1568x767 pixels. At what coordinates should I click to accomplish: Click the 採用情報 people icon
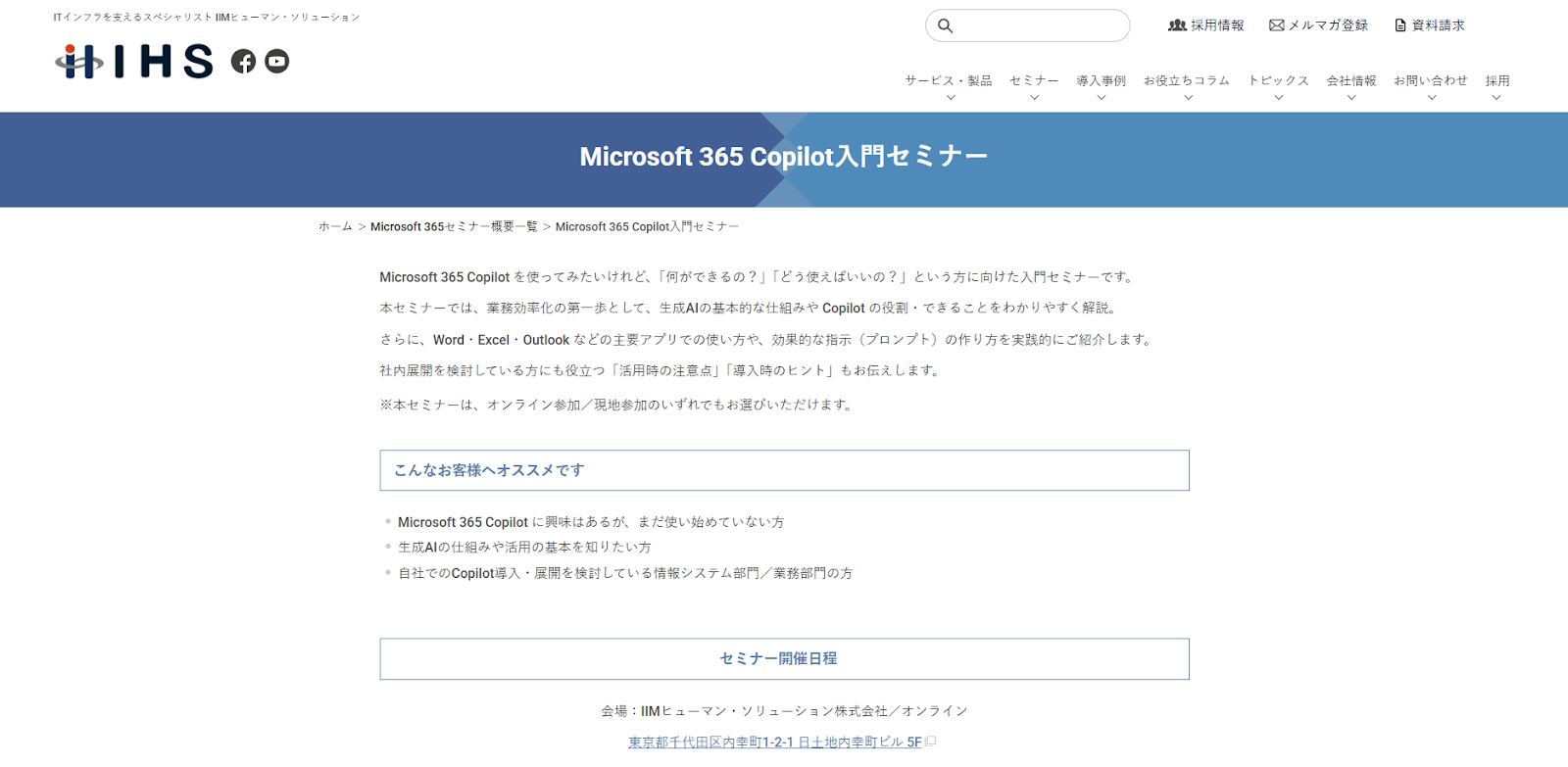click(x=1177, y=25)
